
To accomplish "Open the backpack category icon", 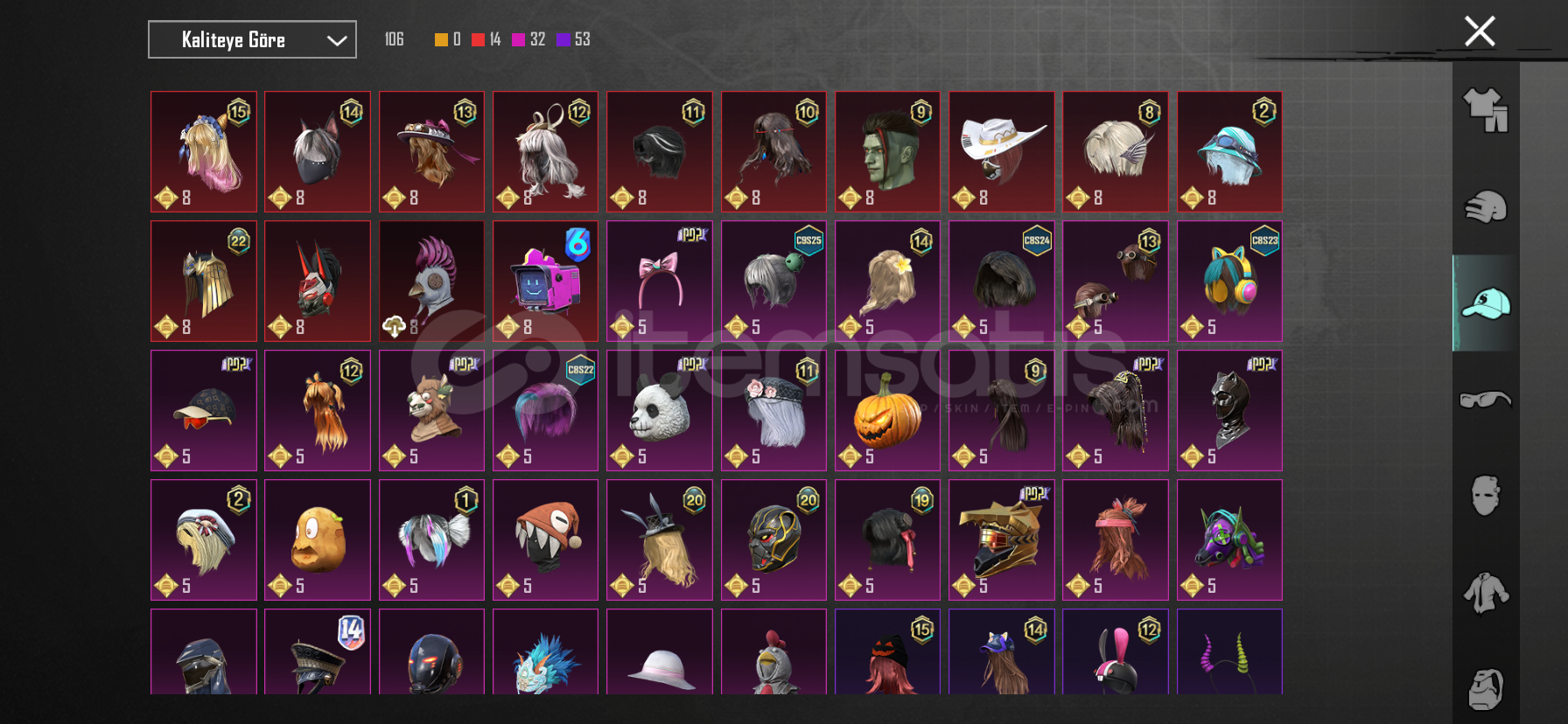I will click(x=1486, y=689).
